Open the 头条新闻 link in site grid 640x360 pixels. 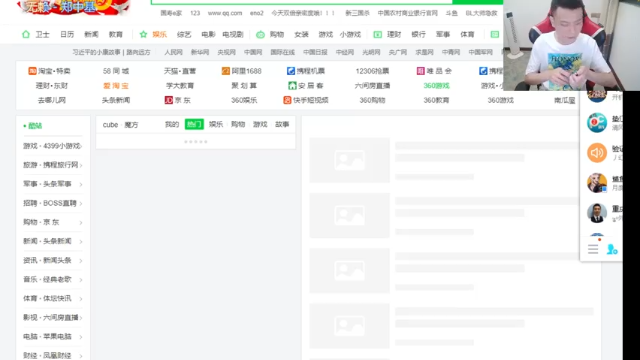point(116,100)
